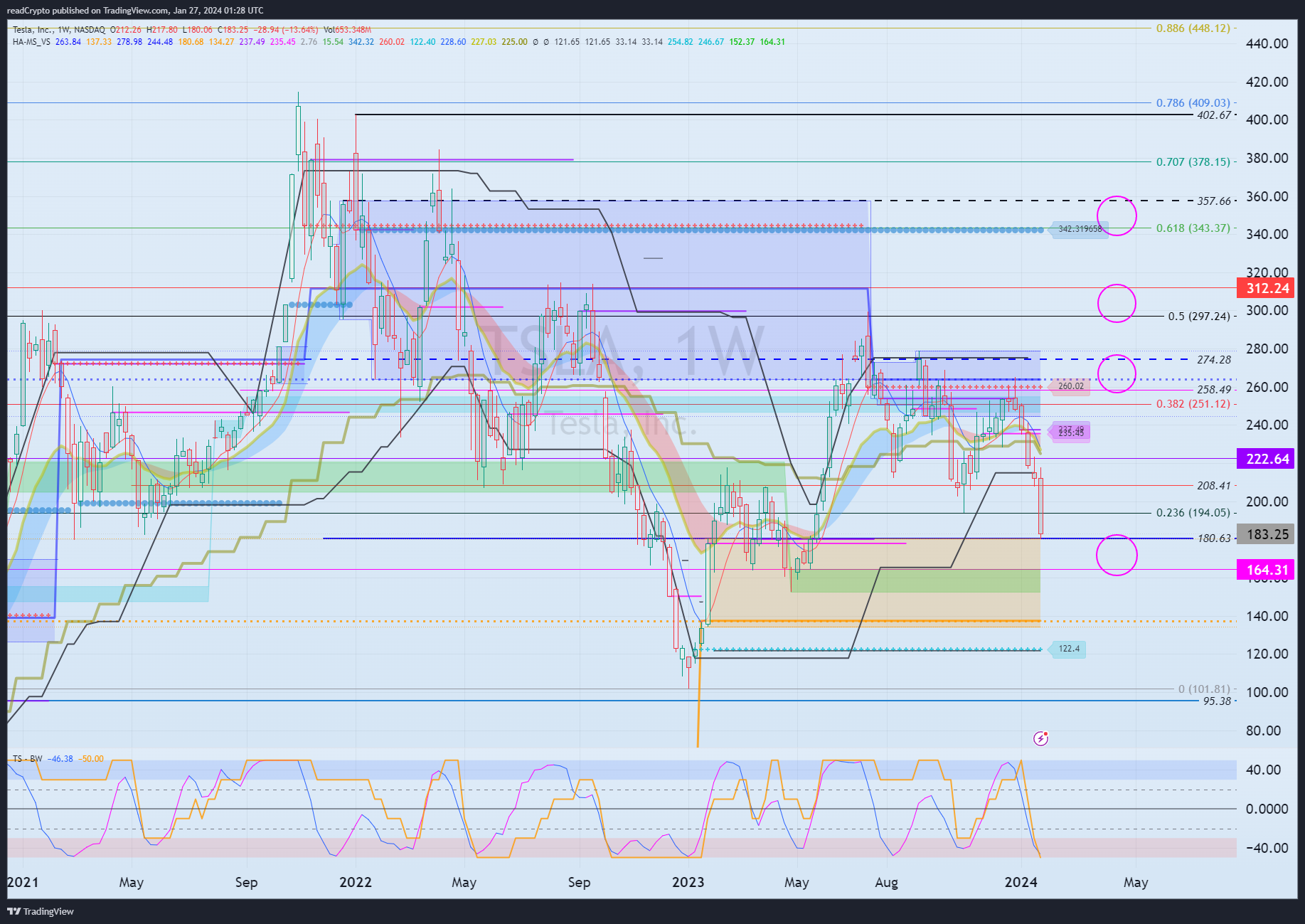Screen dimensions: 1305x924
Task: Click the 2024 time axis label
Action: 1021,883
